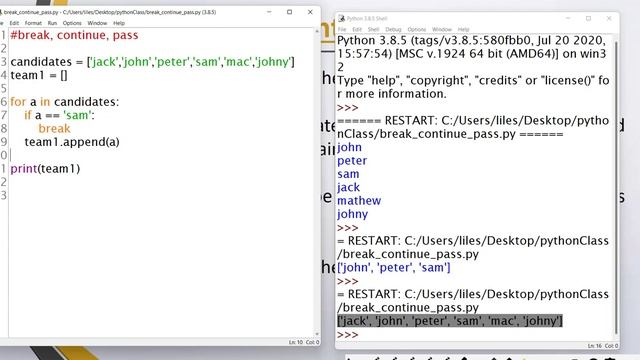Maximize the break_continue_pass.py editor window
Image resolution: width=640 pixels, height=360 pixels.
pos(289,12)
